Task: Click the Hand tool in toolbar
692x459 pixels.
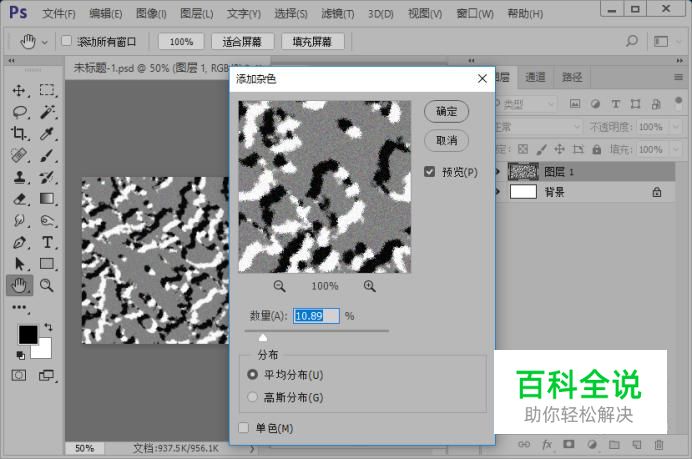Action: coord(19,286)
